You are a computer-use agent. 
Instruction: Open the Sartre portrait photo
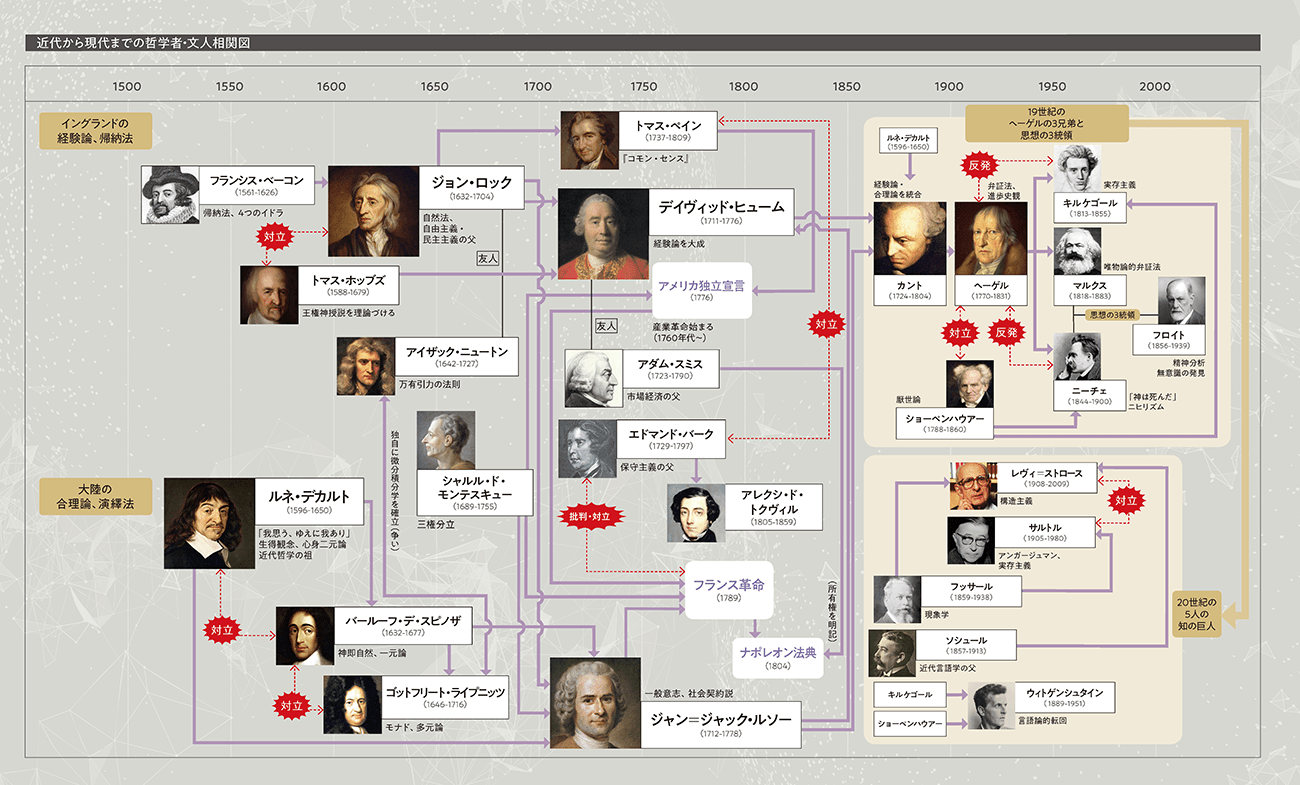(x=973, y=541)
